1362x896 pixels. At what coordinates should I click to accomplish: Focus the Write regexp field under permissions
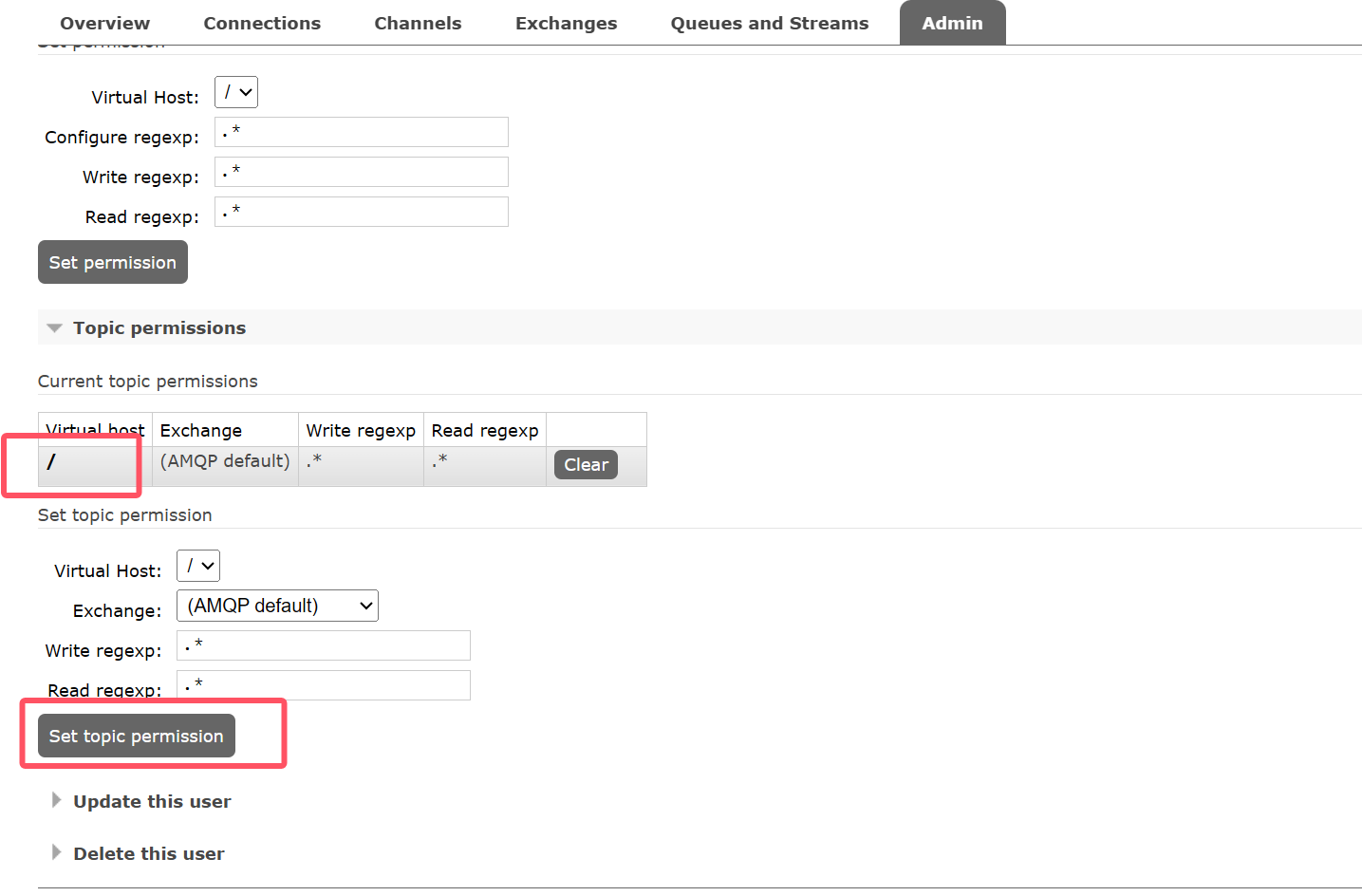click(x=361, y=172)
